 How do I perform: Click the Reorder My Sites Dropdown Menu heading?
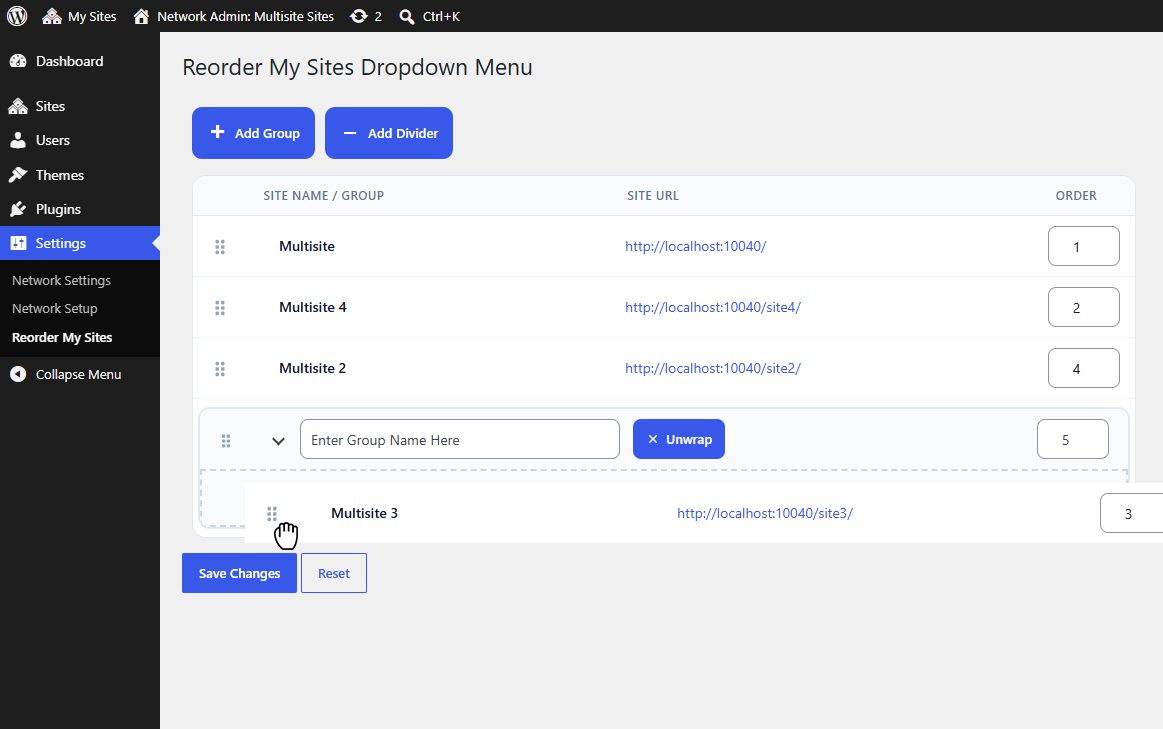pyautogui.click(x=358, y=67)
